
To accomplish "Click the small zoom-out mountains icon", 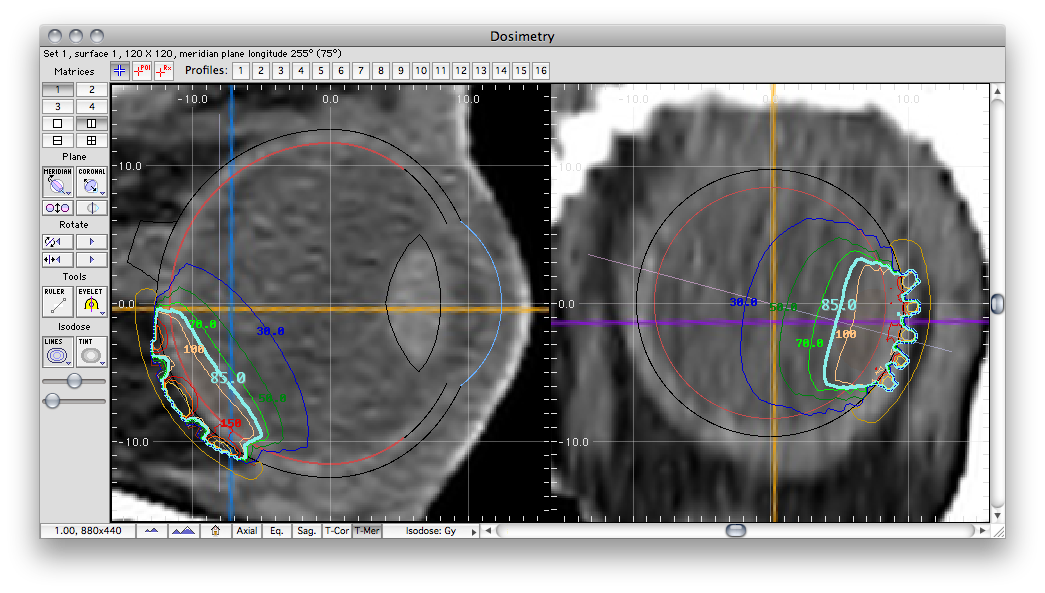I will [152, 531].
